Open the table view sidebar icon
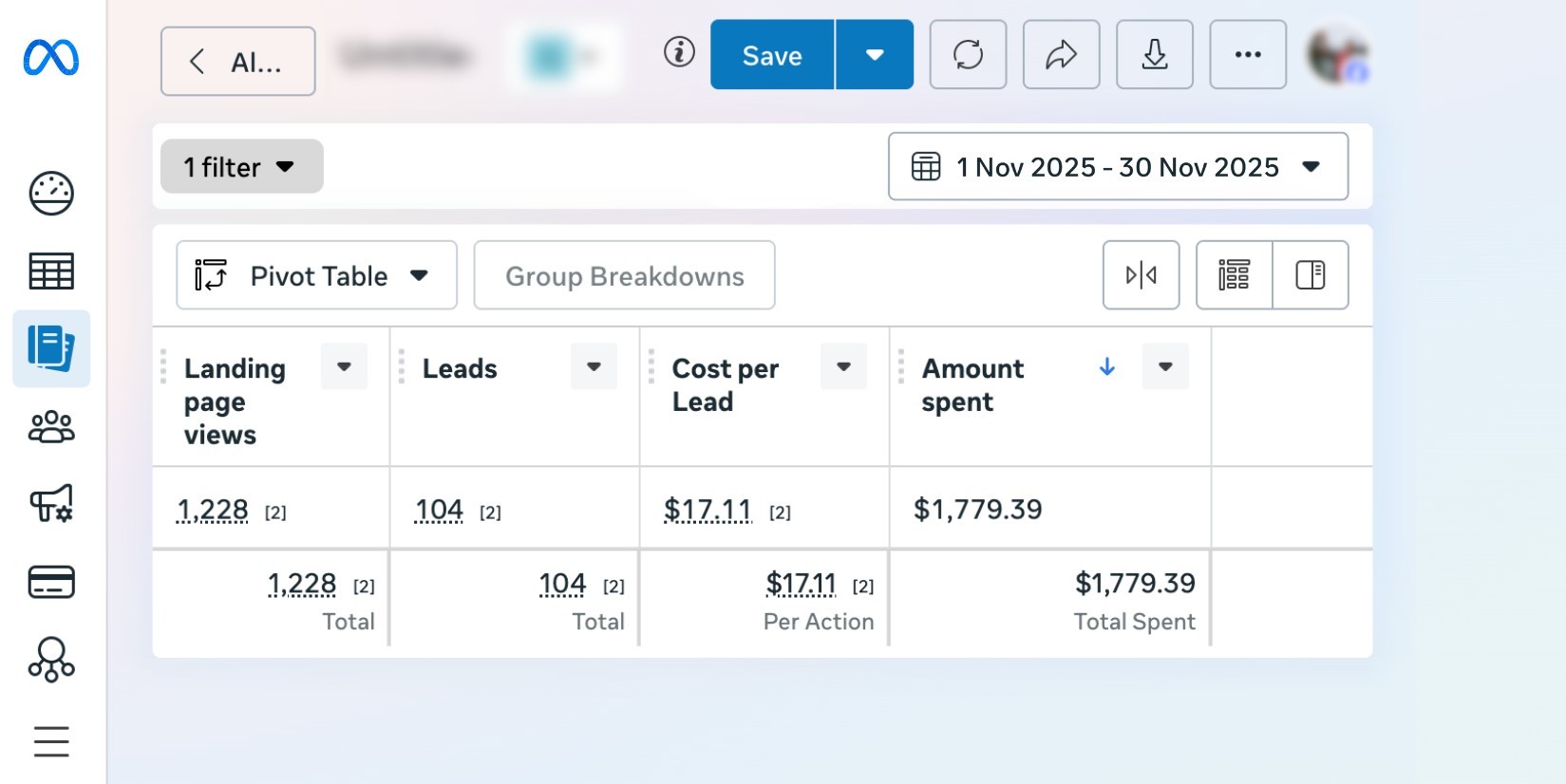1566x784 pixels. point(51,271)
